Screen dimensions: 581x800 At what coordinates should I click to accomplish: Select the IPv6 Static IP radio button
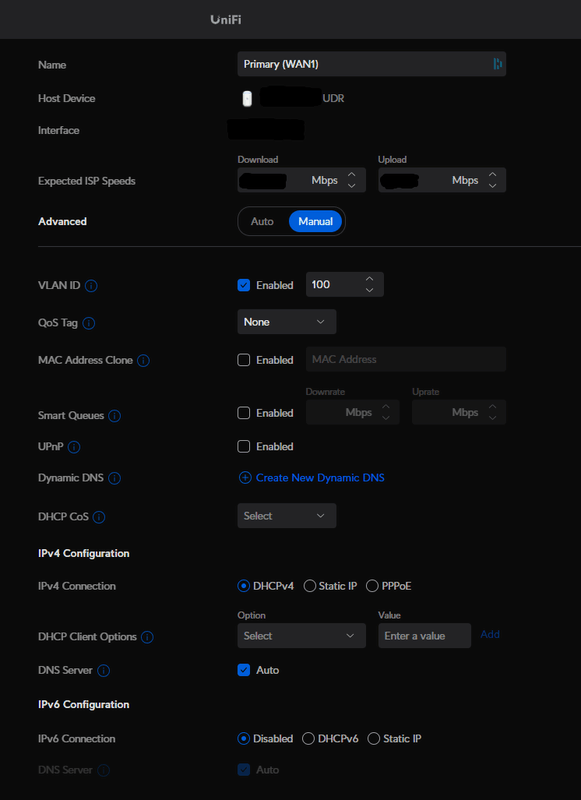click(374, 738)
